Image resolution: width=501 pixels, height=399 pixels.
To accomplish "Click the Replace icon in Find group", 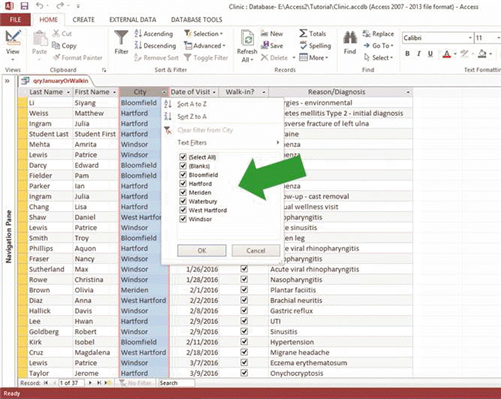I will tap(367, 33).
